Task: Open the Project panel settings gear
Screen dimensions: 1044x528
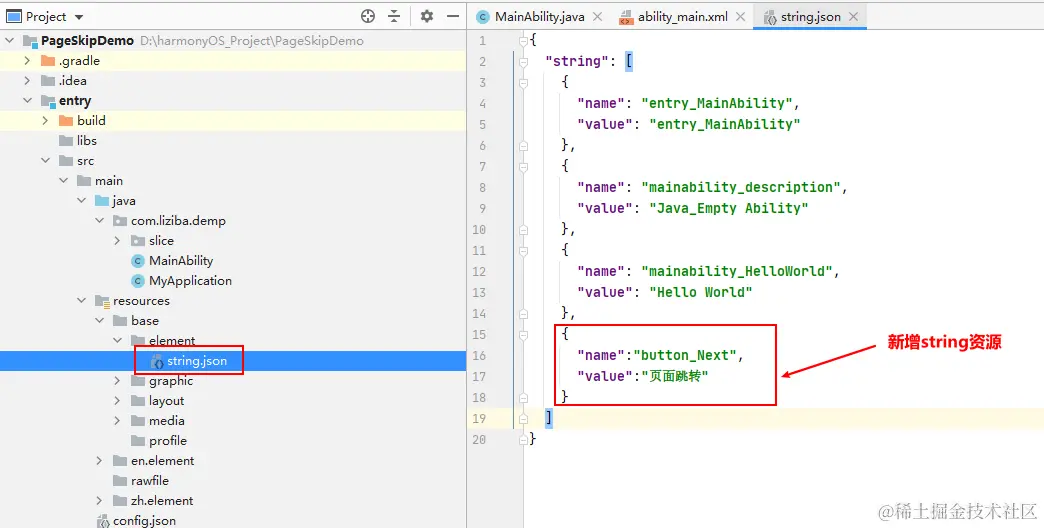Action: tap(427, 17)
